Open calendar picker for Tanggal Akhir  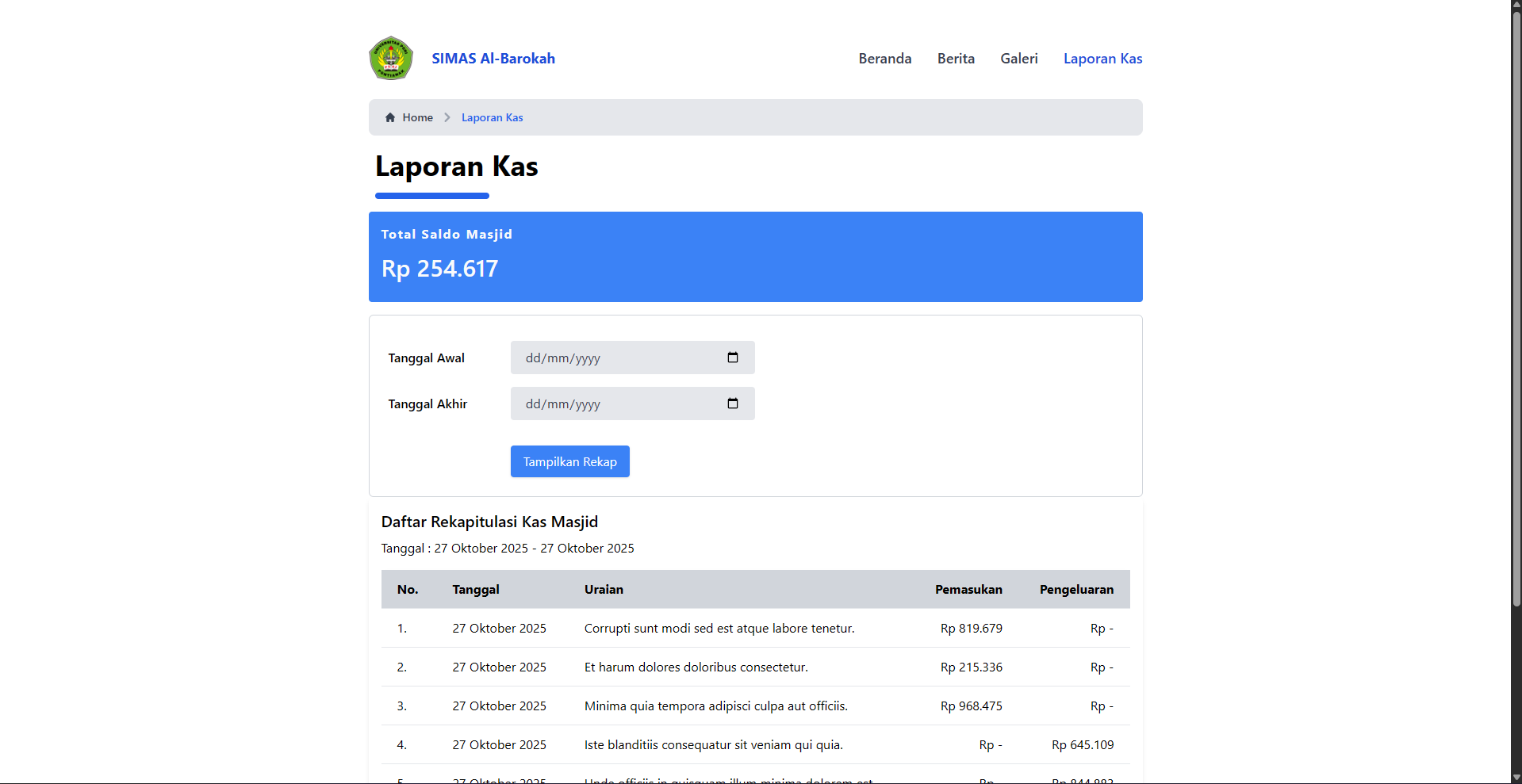tap(732, 403)
